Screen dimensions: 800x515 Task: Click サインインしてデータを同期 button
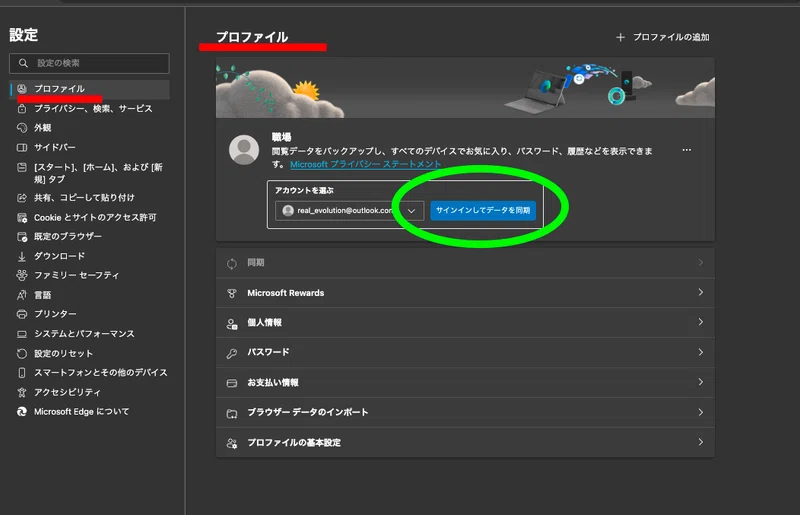(x=483, y=210)
